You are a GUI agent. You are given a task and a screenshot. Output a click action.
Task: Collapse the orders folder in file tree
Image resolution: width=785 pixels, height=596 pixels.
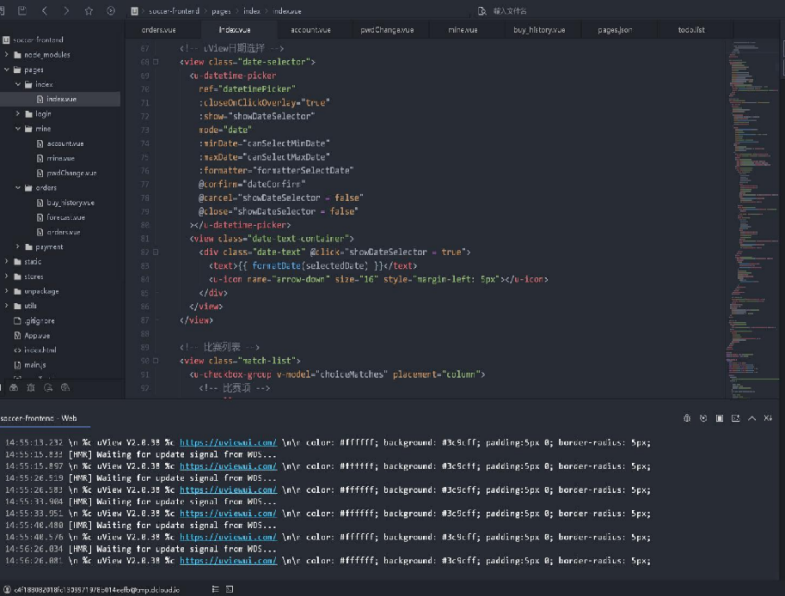[19, 187]
